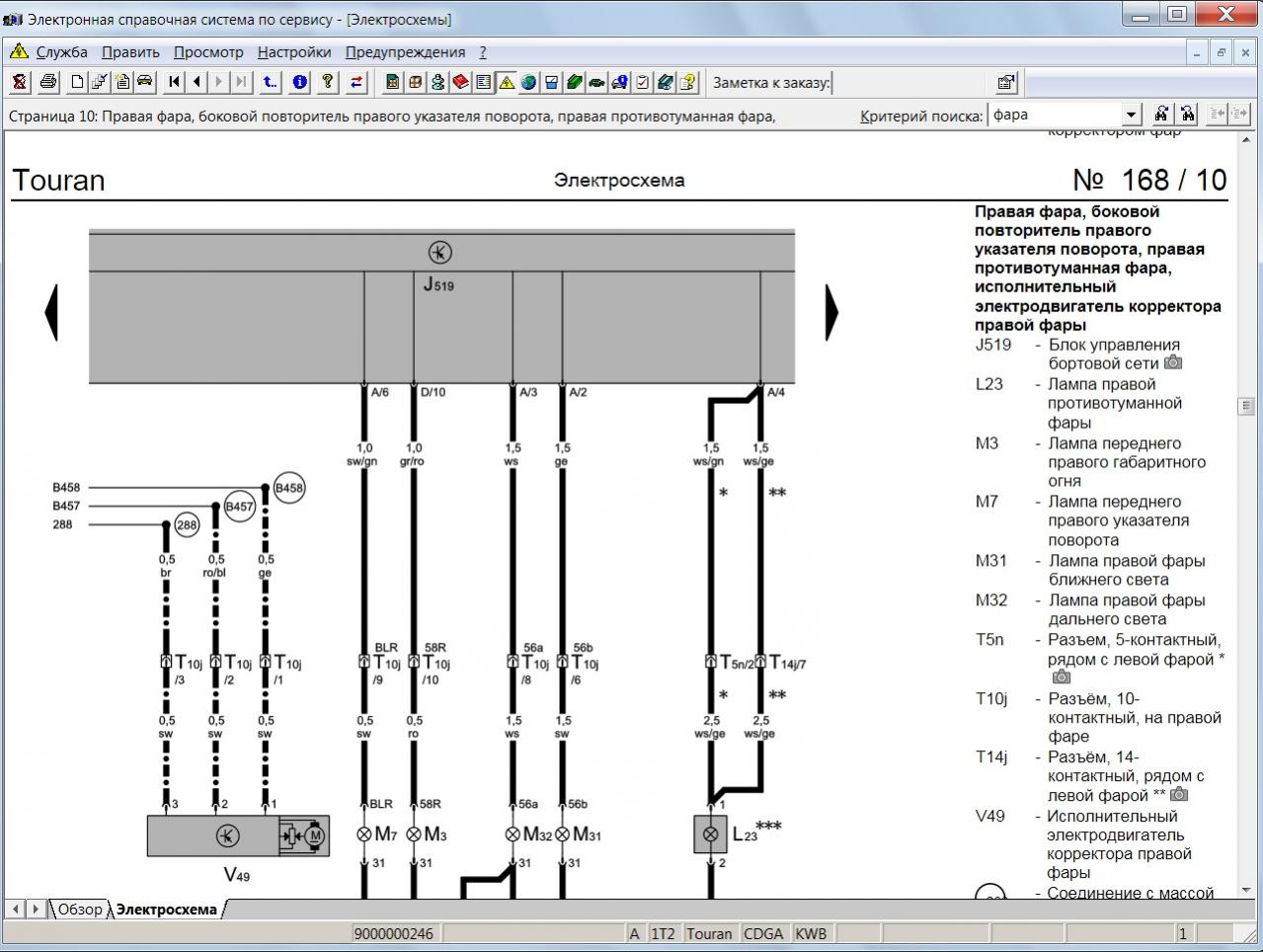Restore the inner document window
Image resolution: width=1263 pixels, height=952 pixels.
[x=1221, y=52]
